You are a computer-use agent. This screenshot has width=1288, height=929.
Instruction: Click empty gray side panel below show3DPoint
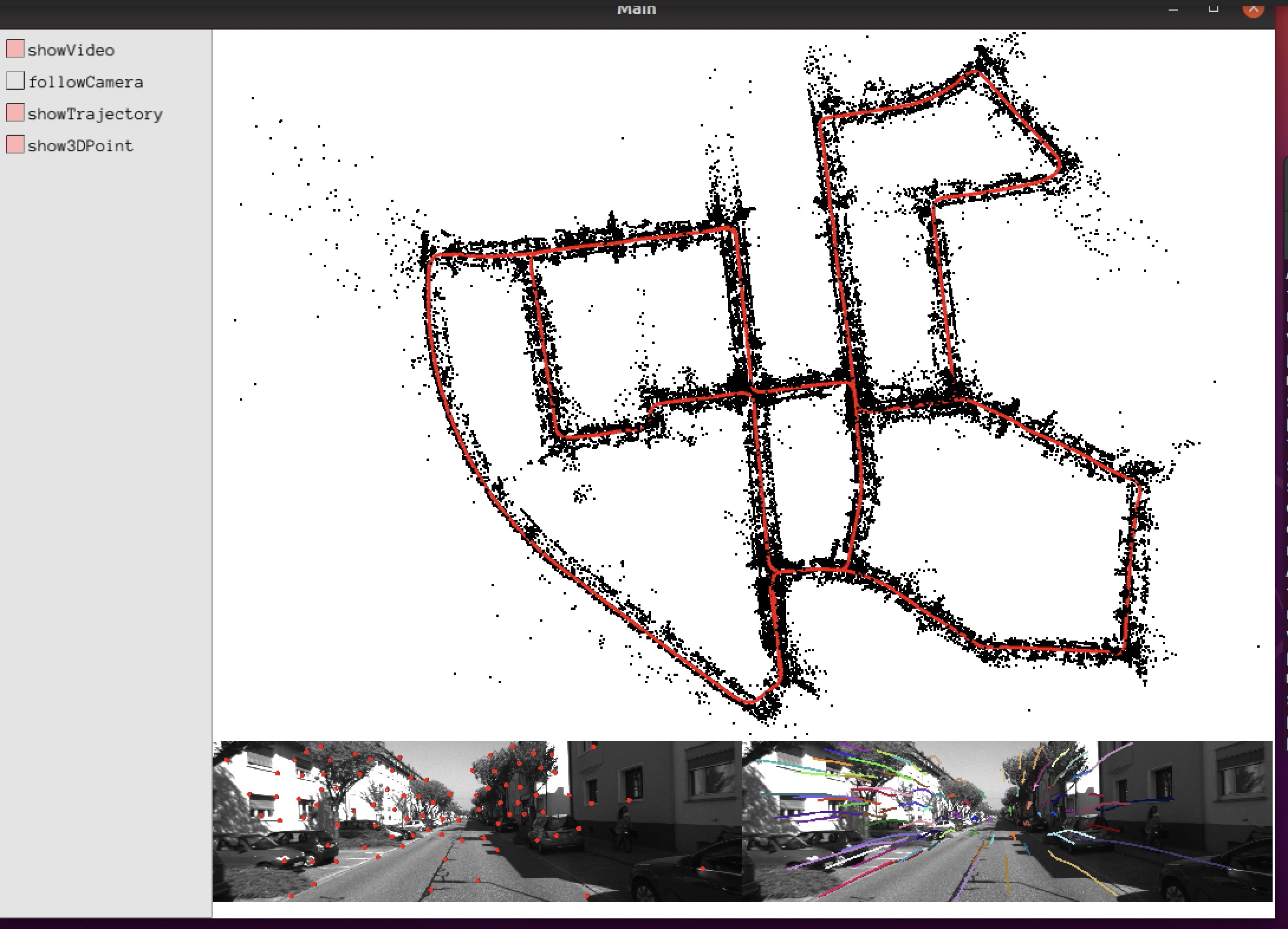point(105,473)
